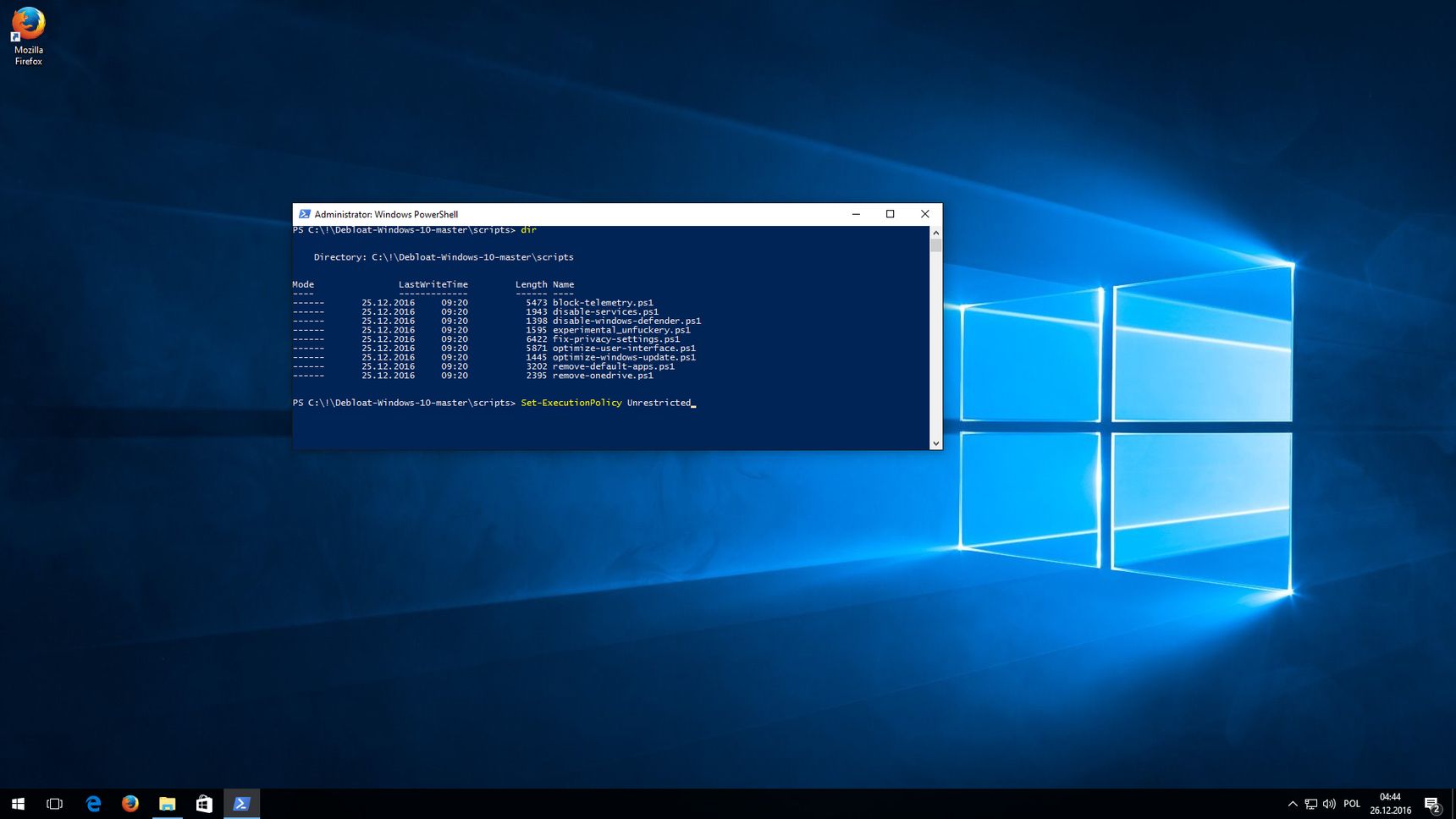Close the Administrator PowerShell window

coord(924,214)
